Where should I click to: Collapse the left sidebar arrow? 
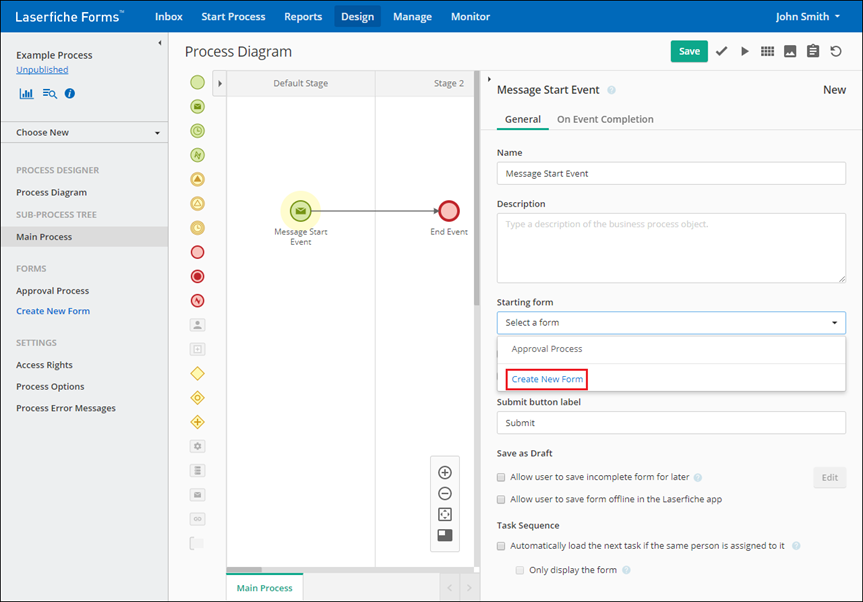[x=160, y=43]
